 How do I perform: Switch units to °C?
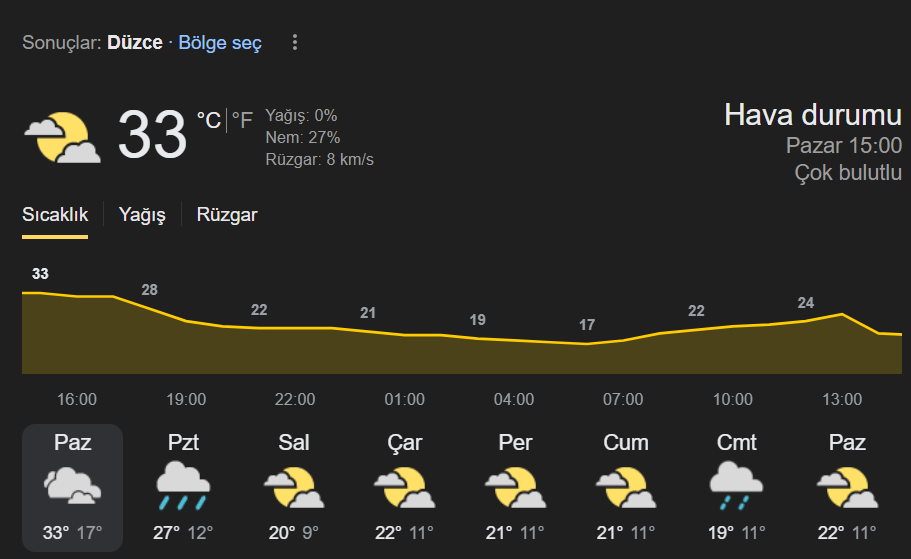(209, 120)
